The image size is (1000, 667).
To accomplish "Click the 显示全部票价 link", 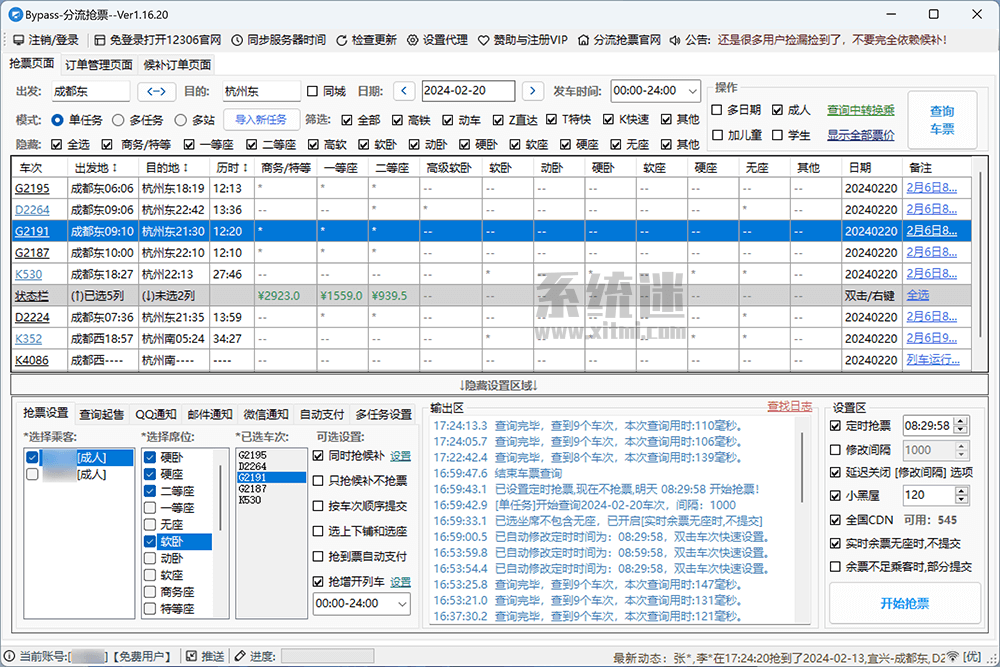I will 861,135.
